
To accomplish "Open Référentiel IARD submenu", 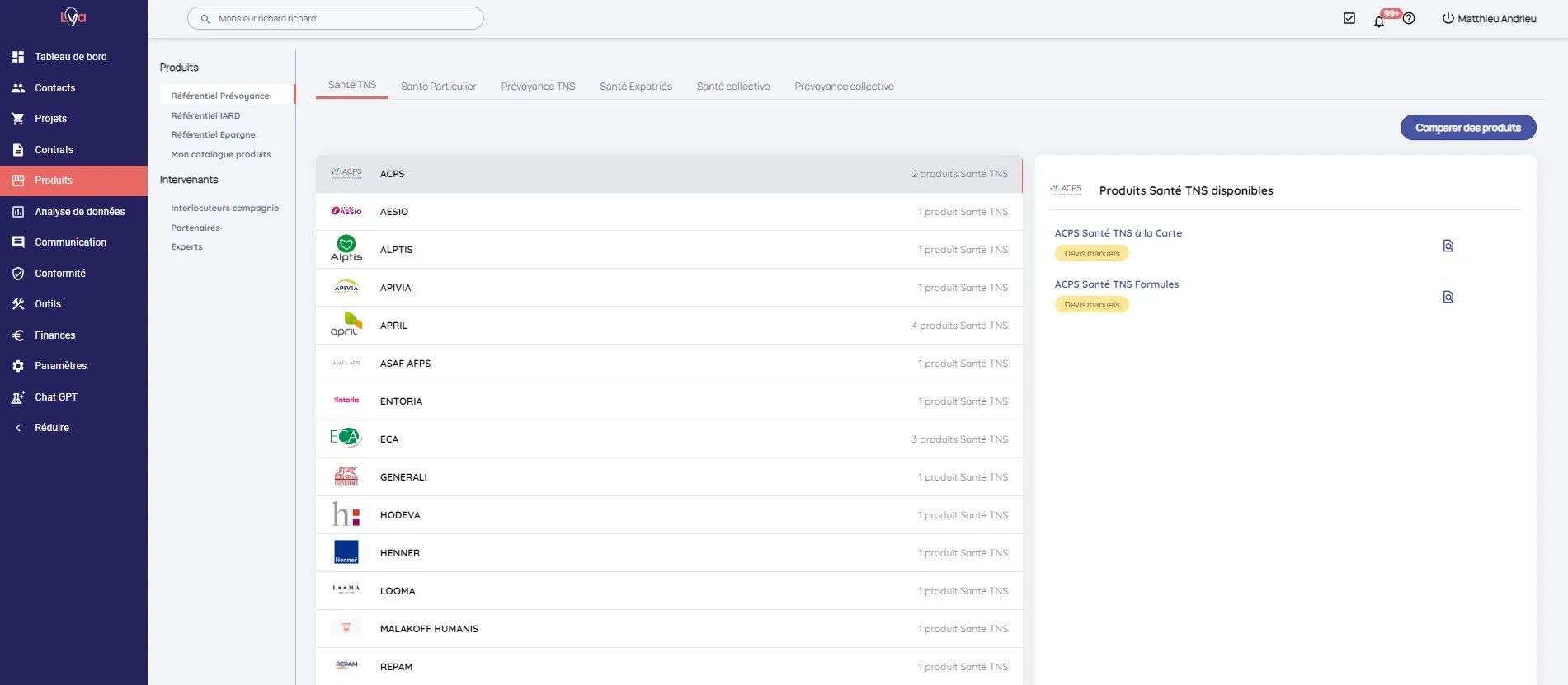I will pyautogui.click(x=205, y=116).
